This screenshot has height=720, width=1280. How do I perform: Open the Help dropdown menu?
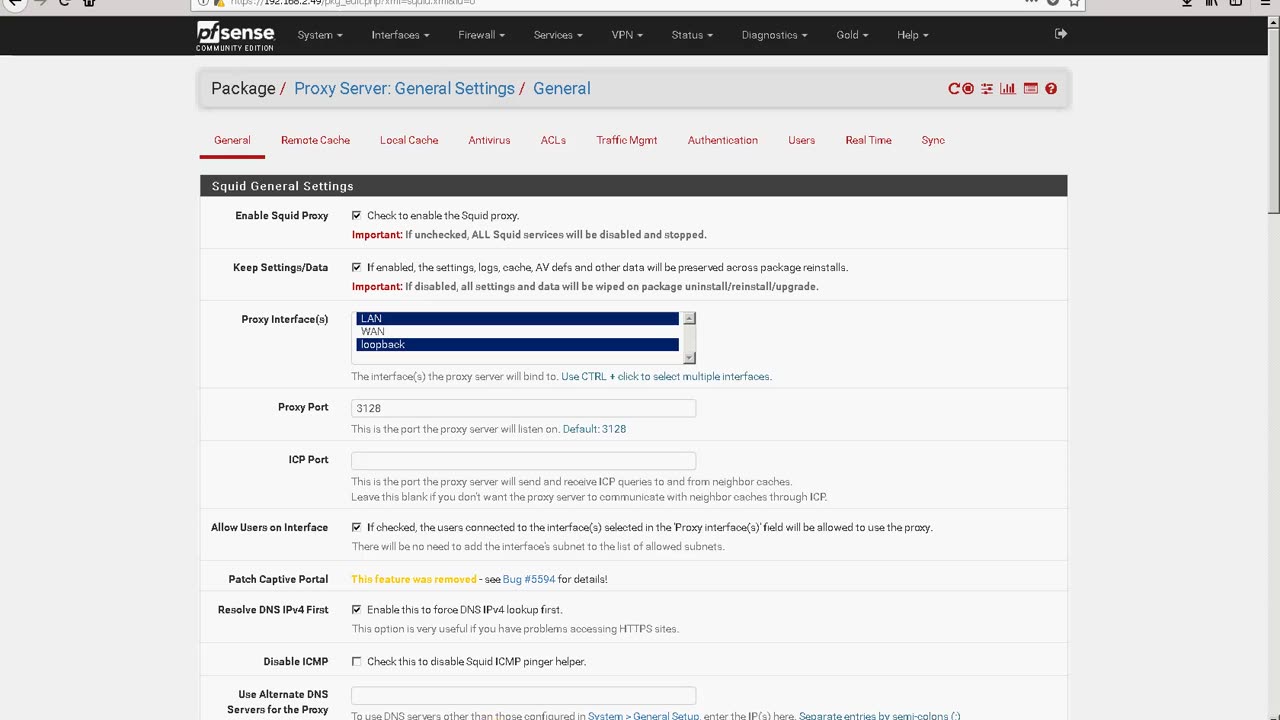912,35
